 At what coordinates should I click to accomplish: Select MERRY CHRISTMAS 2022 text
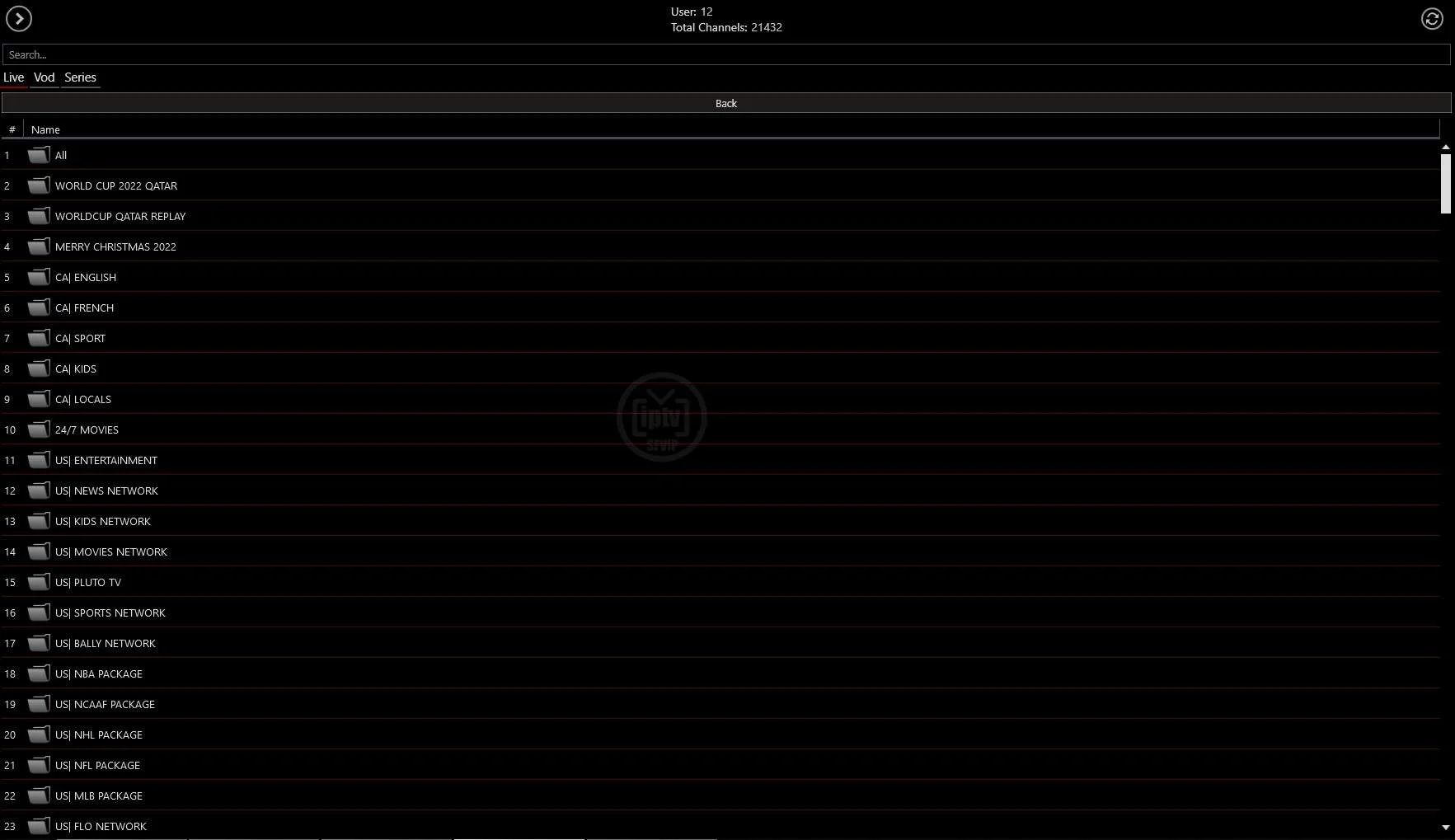pyautogui.click(x=115, y=246)
